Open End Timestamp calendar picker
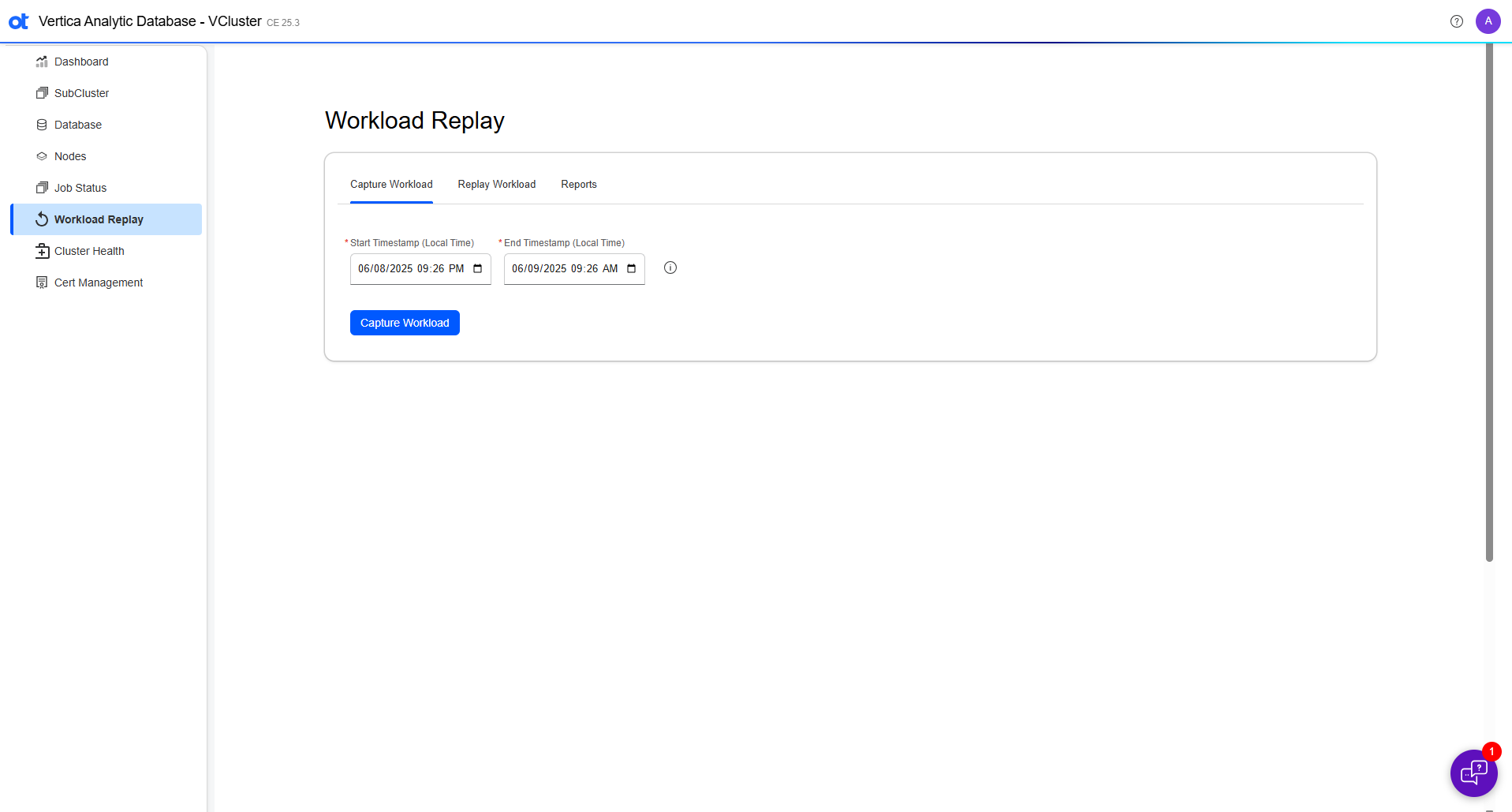Viewport: 1512px width, 812px height. tap(631, 269)
